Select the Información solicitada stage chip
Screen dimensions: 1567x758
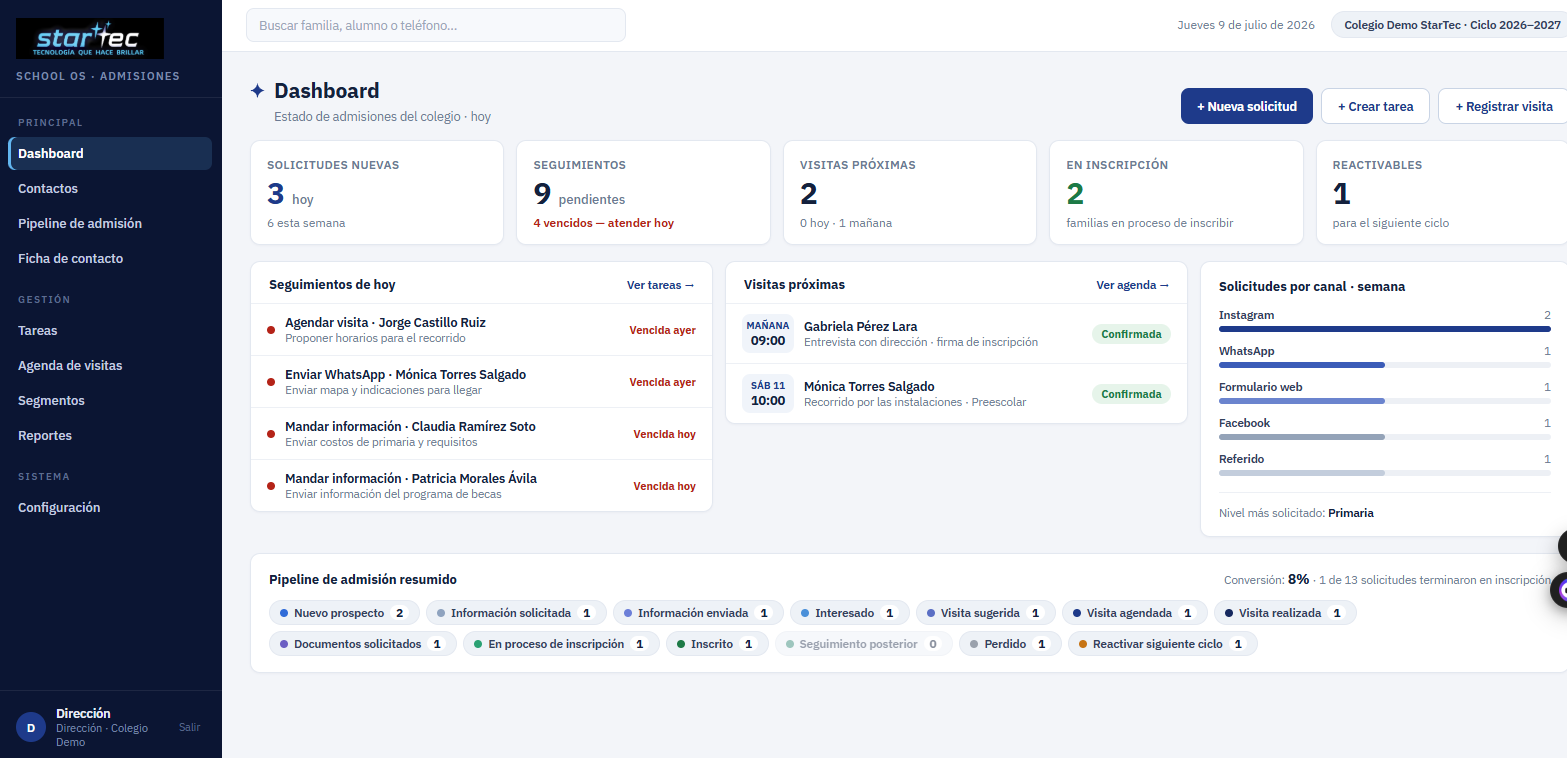tap(516, 613)
